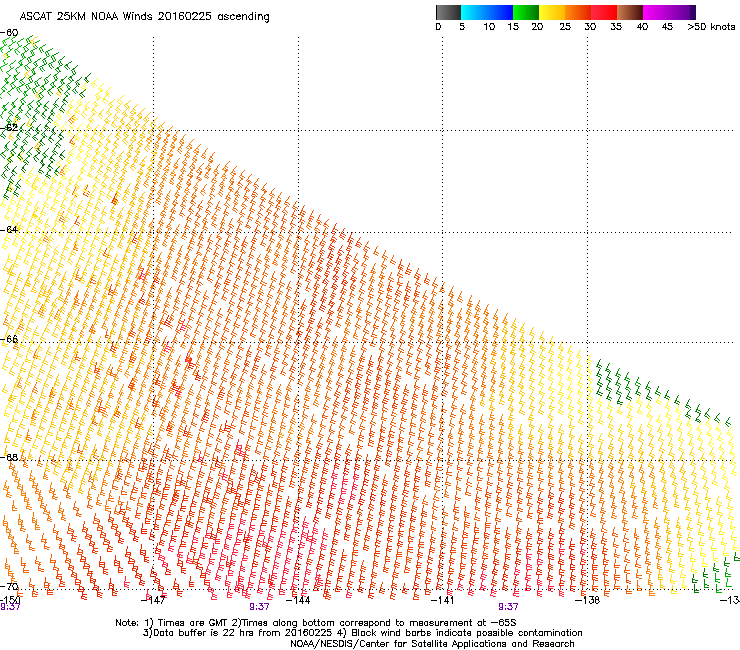Click the '10' legend scale label
The image size is (740, 650).
[x=489, y=26]
